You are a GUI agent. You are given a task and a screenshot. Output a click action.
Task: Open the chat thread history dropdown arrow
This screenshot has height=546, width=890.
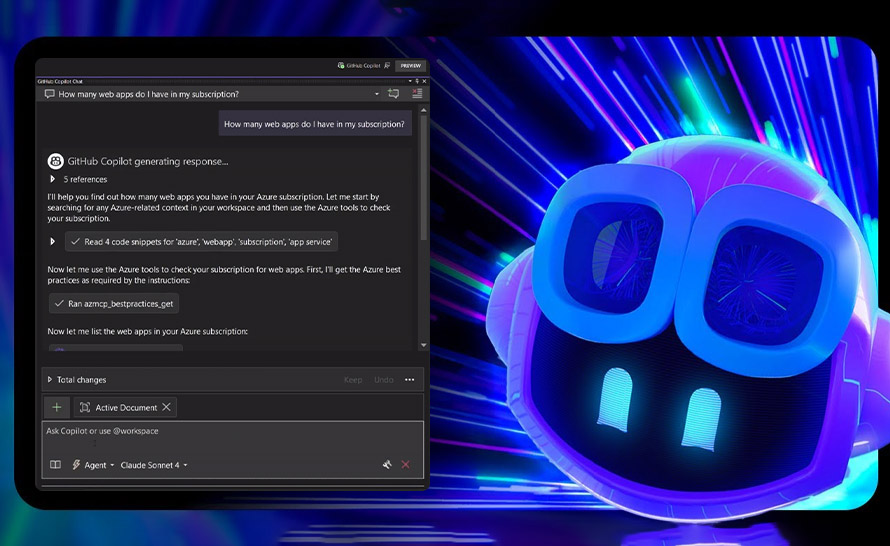377,94
